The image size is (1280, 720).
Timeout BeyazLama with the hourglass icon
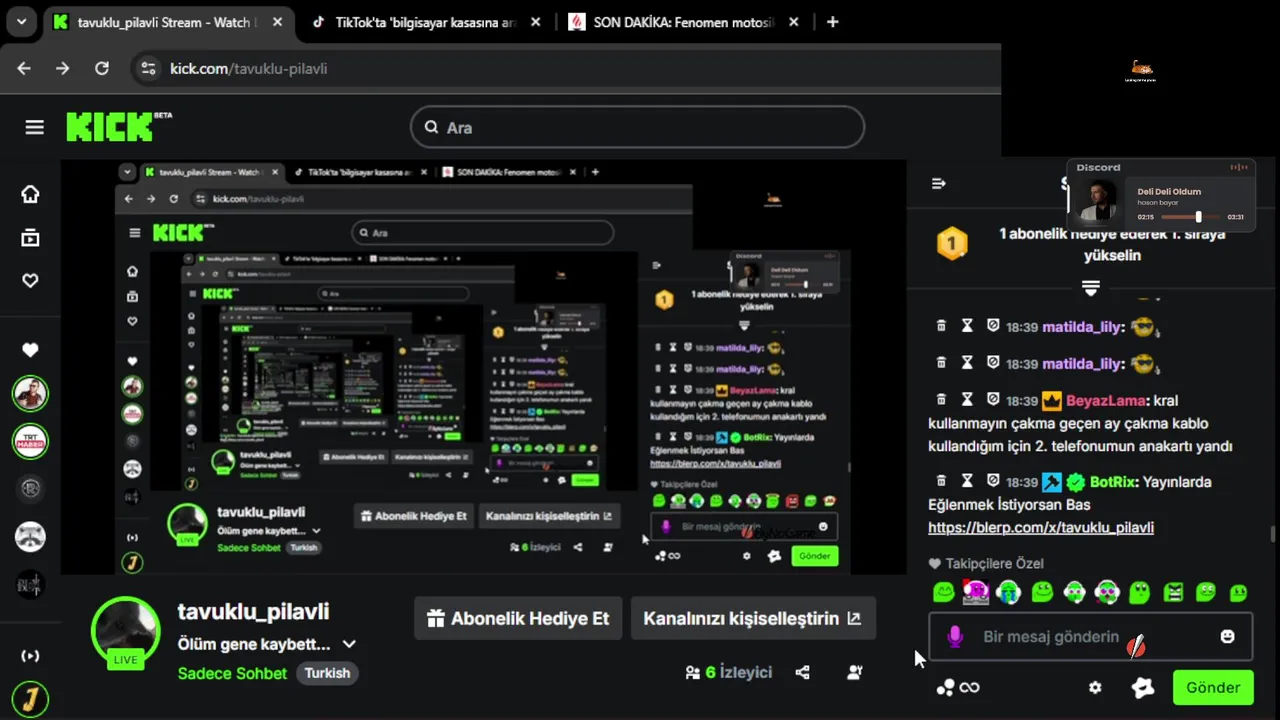(967, 399)
